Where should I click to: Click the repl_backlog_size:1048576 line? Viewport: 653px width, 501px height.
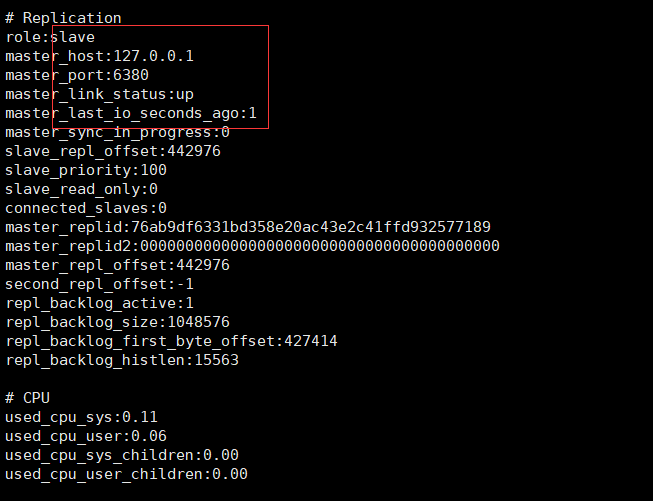117,322
